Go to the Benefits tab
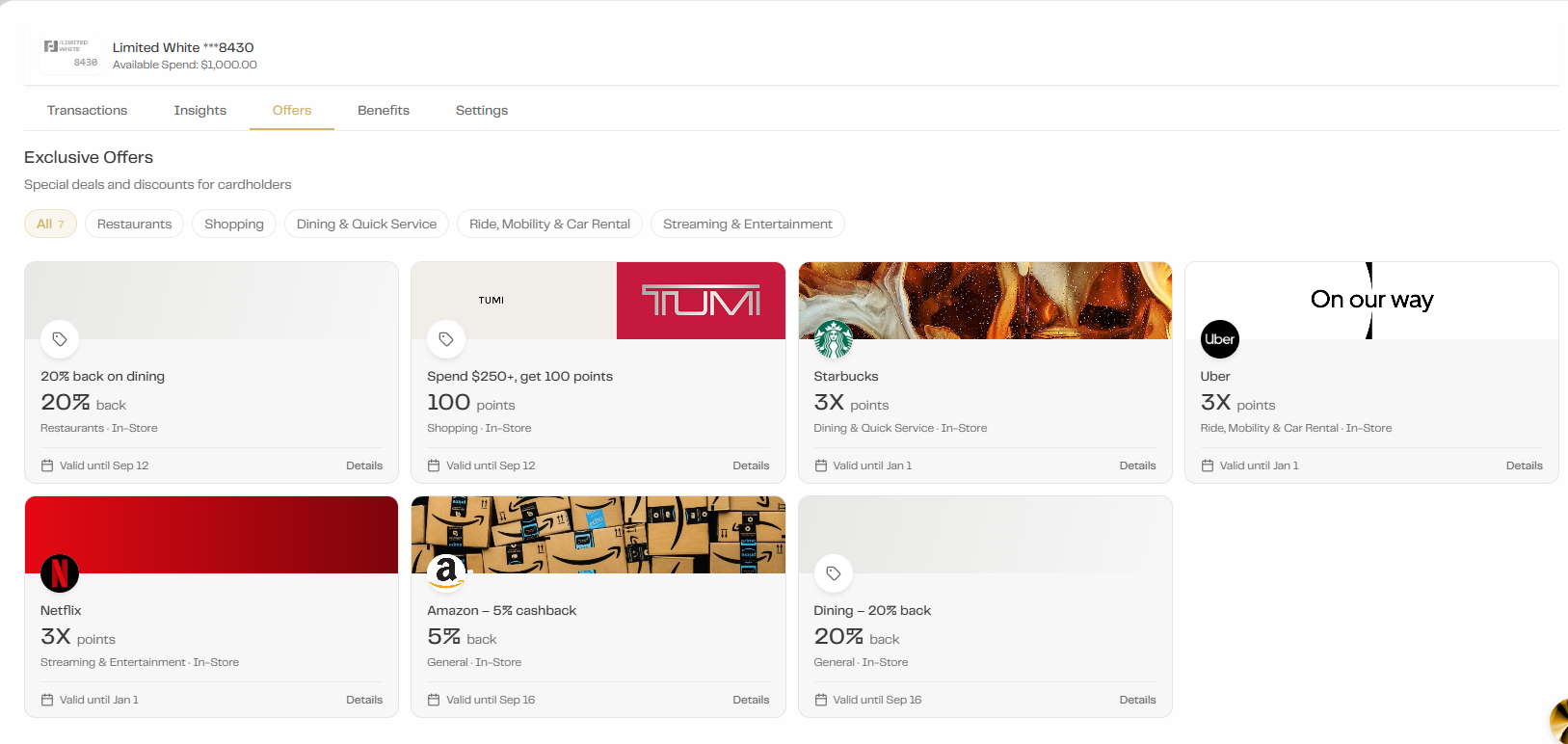The height and width of the screenshot is (744, 1568). pyautogui.click(x=384, y=111)
